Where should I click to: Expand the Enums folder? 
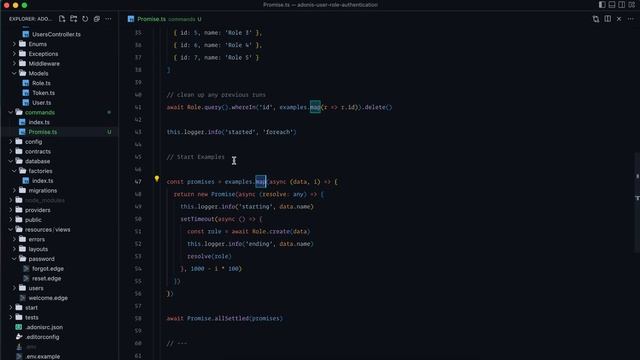(x=14, y=44)
